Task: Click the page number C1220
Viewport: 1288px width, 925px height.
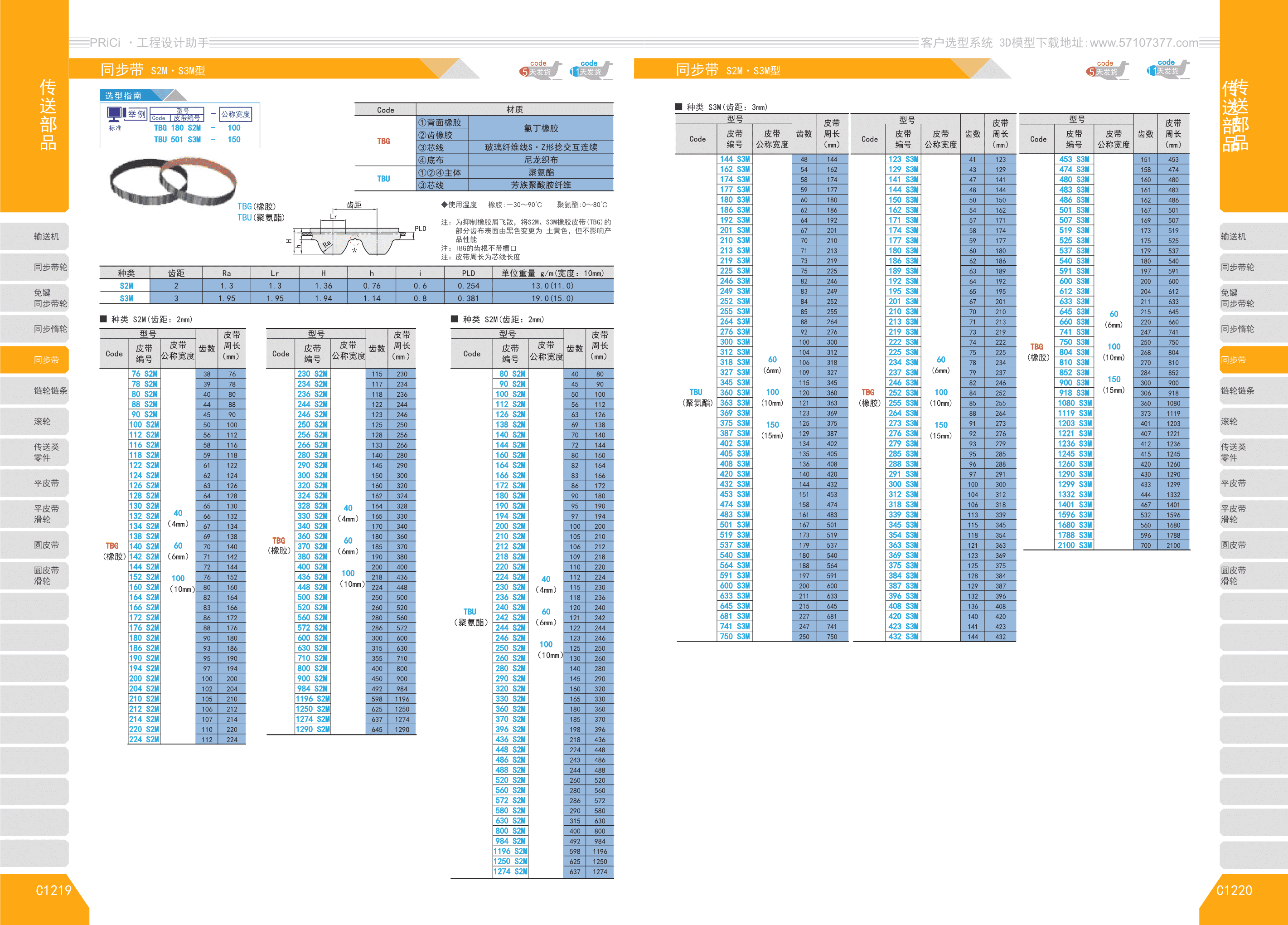Action: (x=1234, y=891)
